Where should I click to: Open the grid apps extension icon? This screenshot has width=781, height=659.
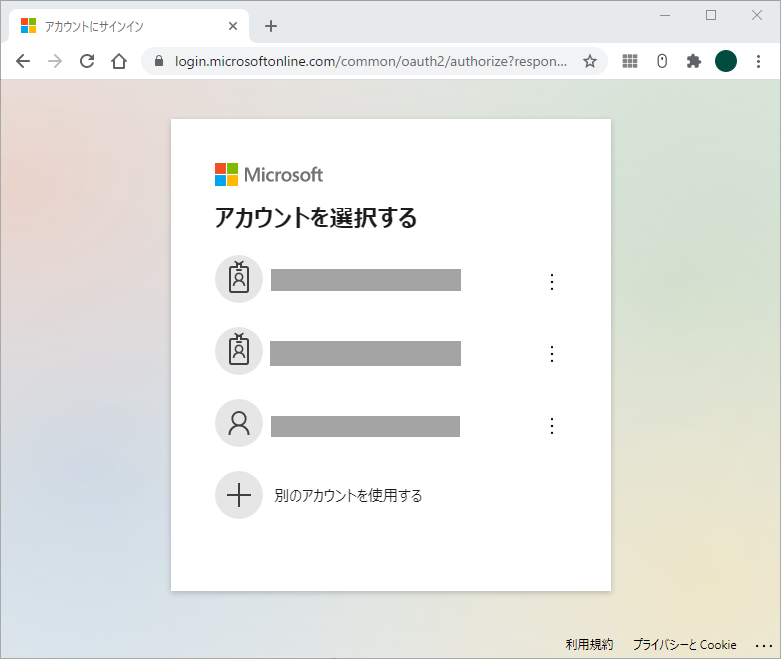[630, 61]
